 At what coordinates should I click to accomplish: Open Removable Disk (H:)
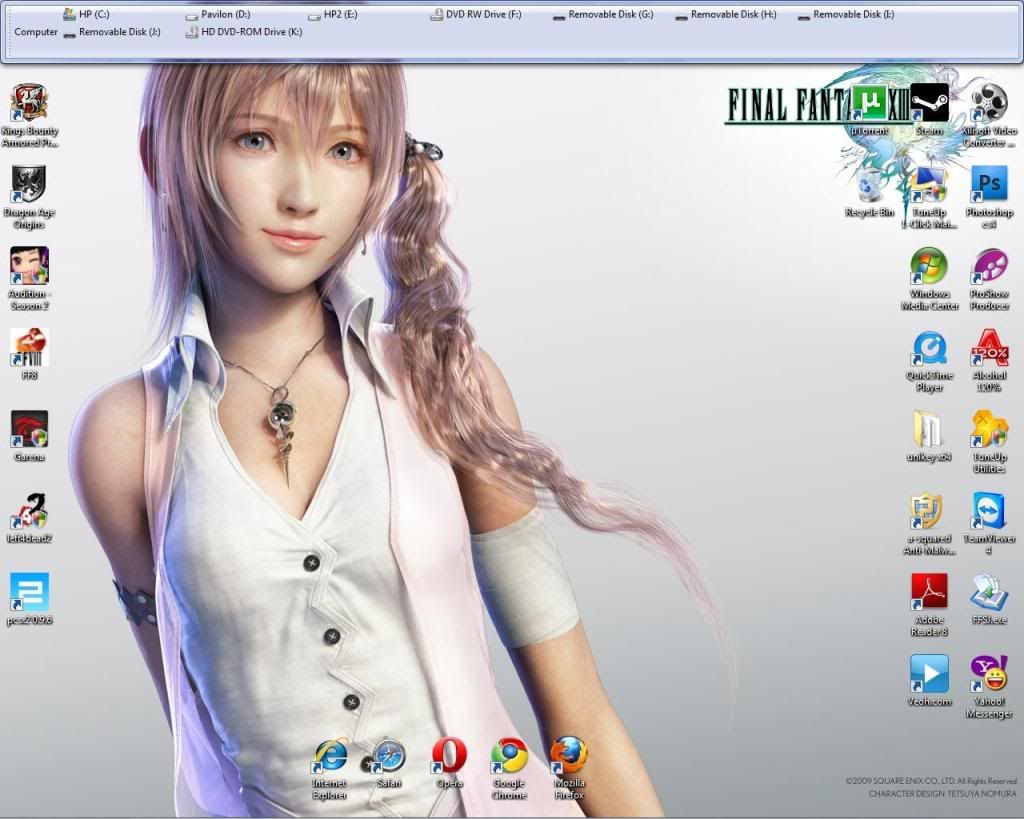(726, 14)
